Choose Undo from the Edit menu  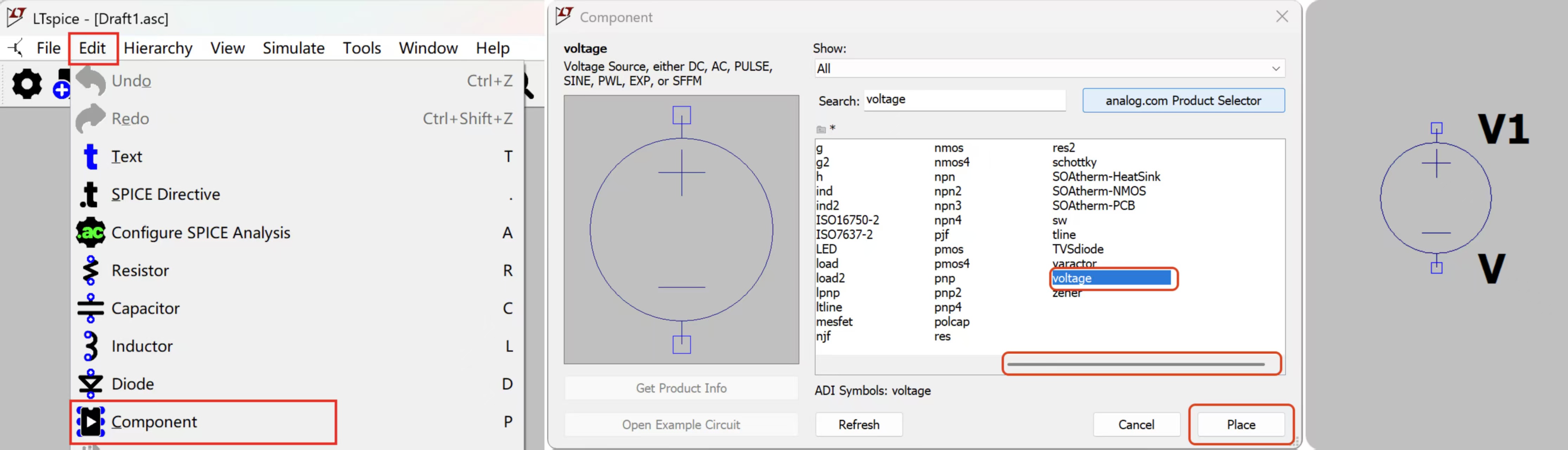tap(298, 81)
